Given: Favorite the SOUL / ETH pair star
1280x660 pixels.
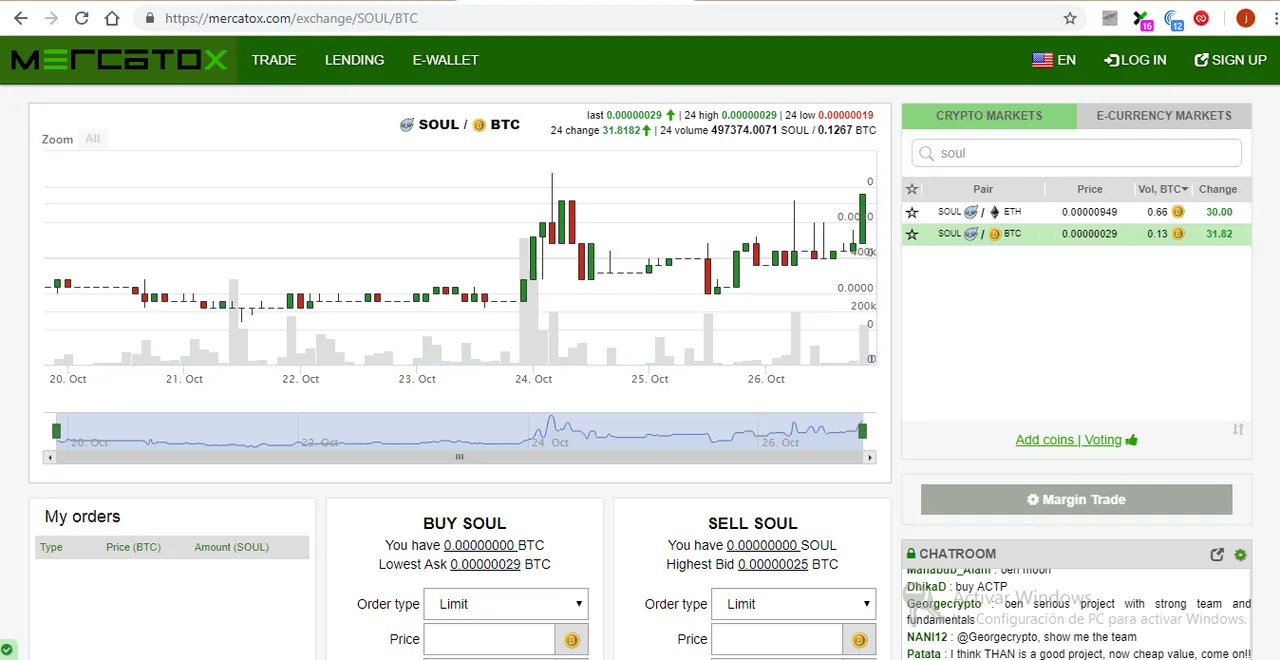Looking at the screenshot, I should [x=912, y=212].
